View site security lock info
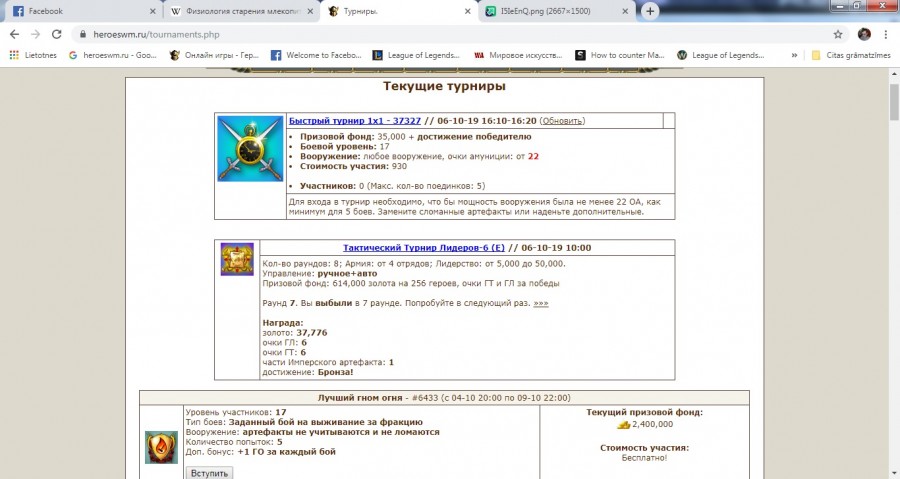This screenshot has height=479, width=900. (83, 34)
